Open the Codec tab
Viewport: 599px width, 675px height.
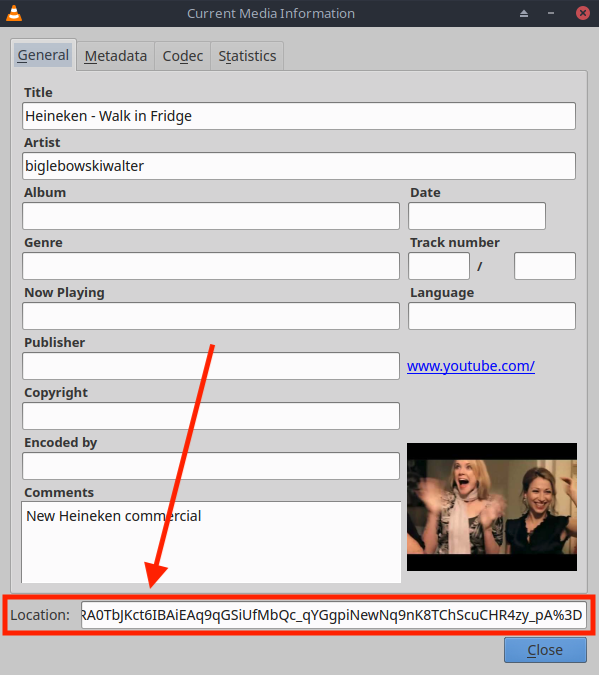(x=183, y=56)
